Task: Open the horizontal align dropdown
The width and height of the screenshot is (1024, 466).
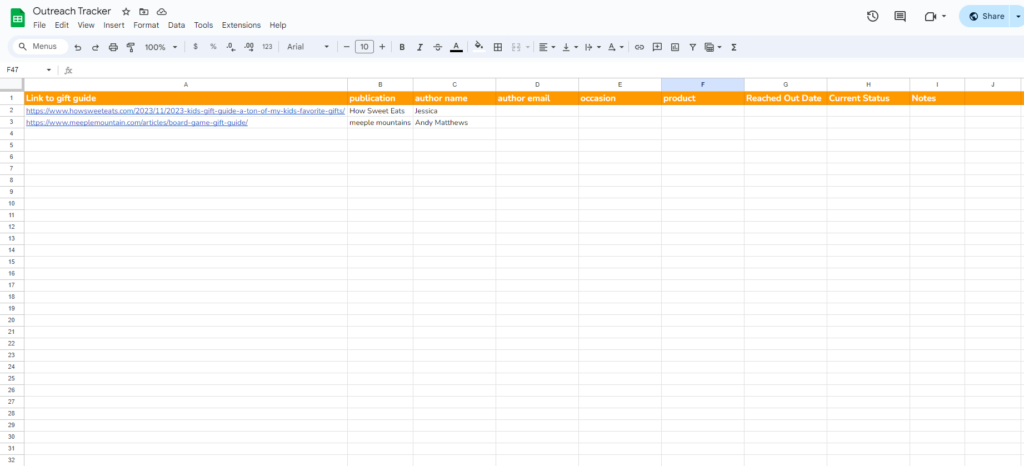Action: pyautogui.click(x=546, y=47)
